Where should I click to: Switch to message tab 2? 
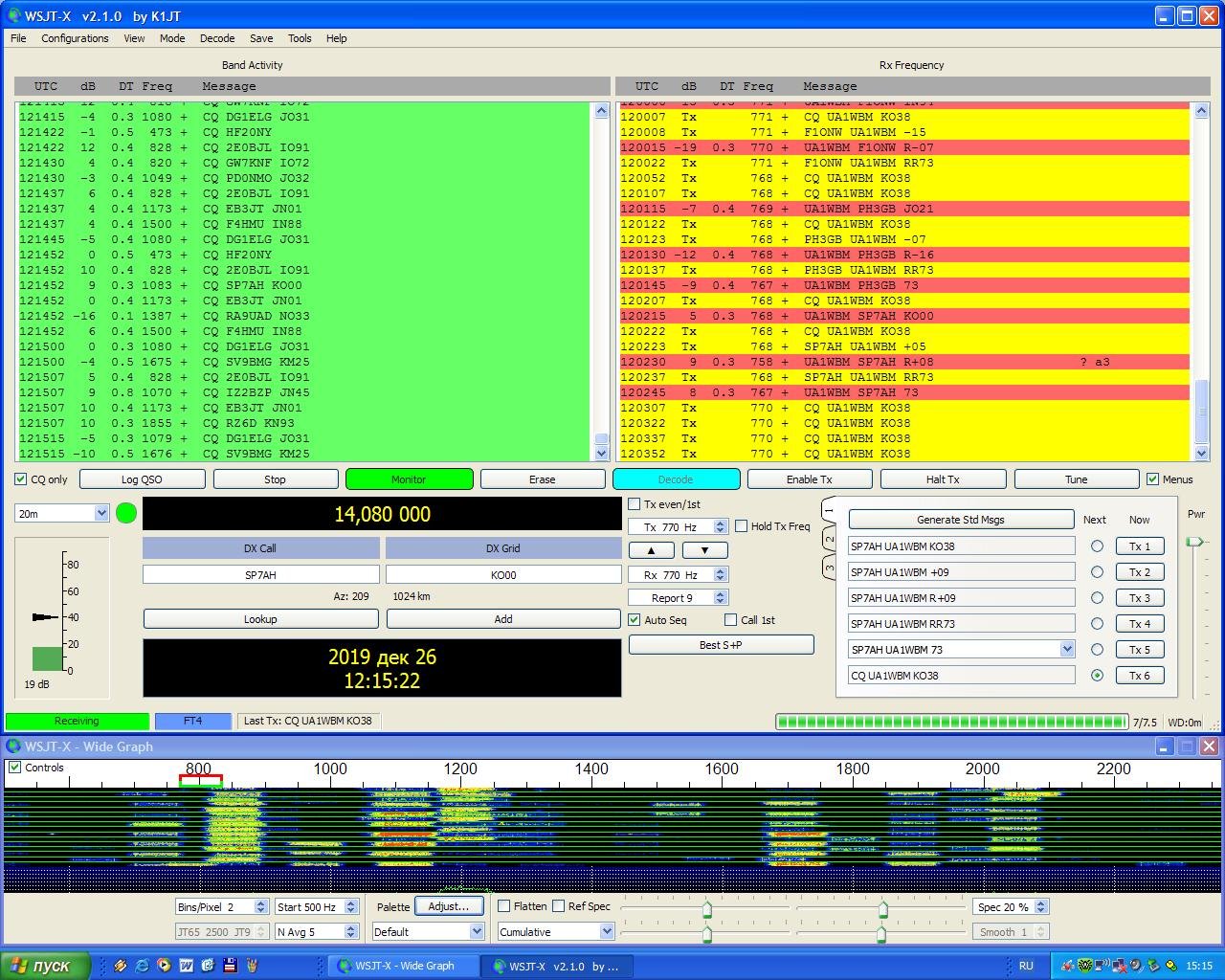(829, 539)
